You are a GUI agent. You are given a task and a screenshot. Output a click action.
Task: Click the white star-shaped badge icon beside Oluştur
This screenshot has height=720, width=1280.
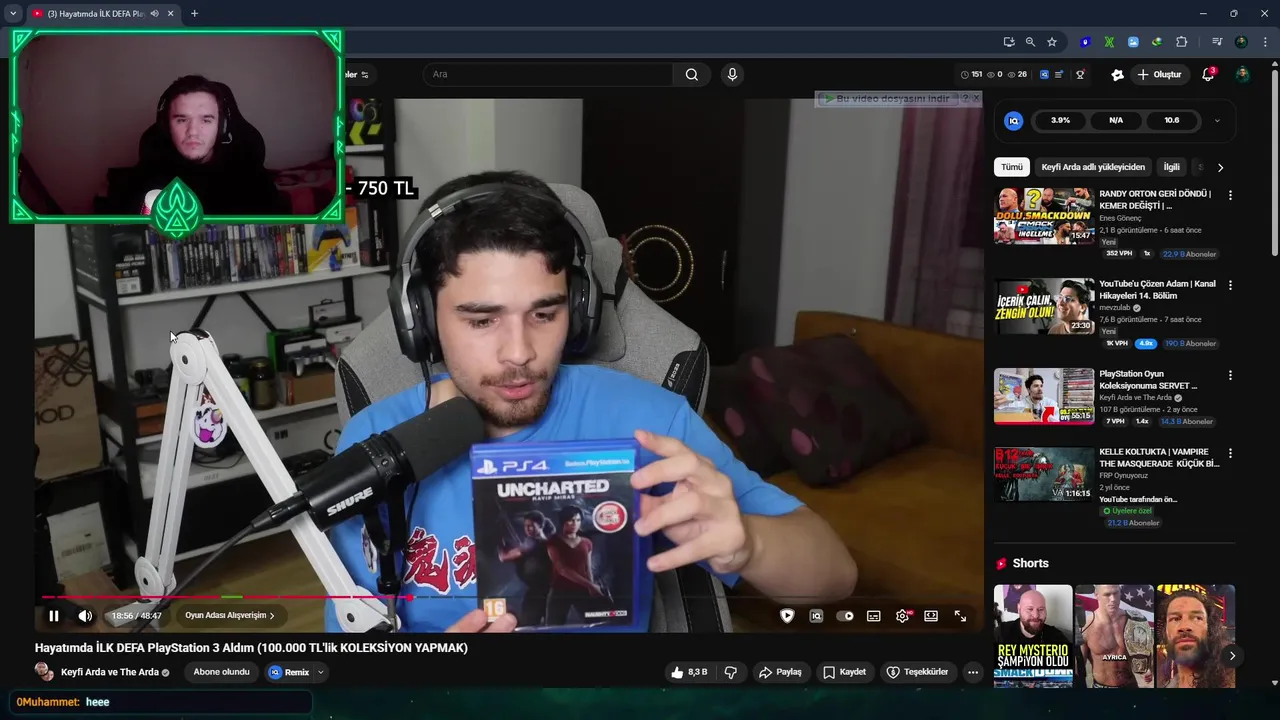tap(1117, 74)
